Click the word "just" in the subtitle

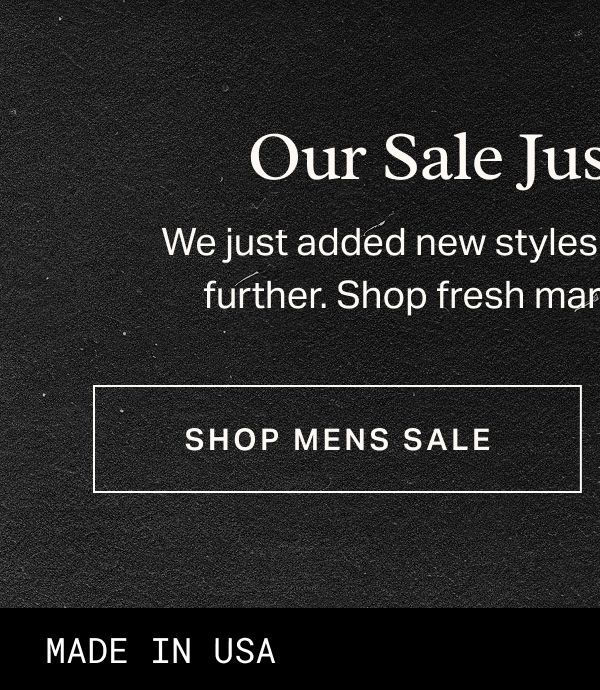tap(256, 244)
